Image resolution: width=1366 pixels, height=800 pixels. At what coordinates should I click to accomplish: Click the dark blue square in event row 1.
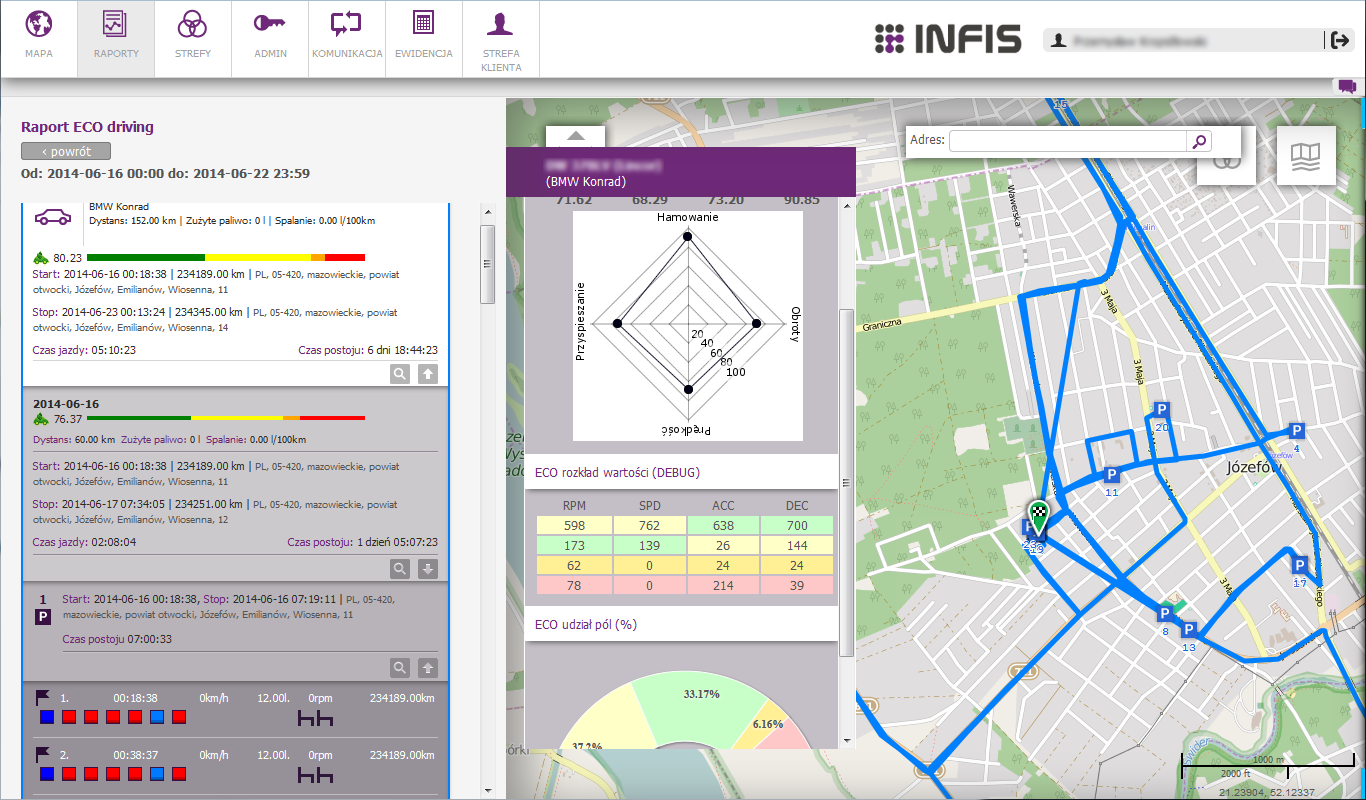pos(47,717)
